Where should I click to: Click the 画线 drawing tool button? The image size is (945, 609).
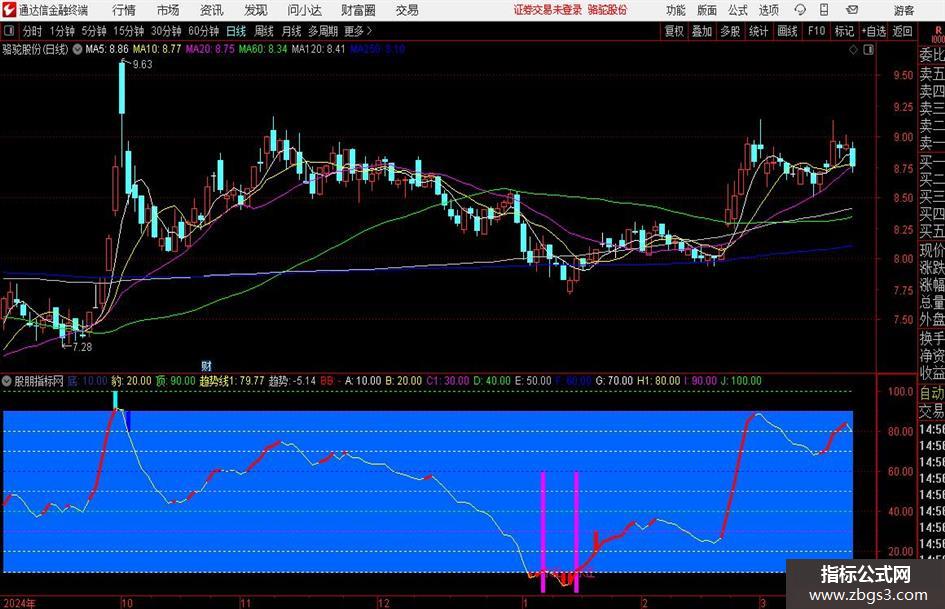pos(787,31)
